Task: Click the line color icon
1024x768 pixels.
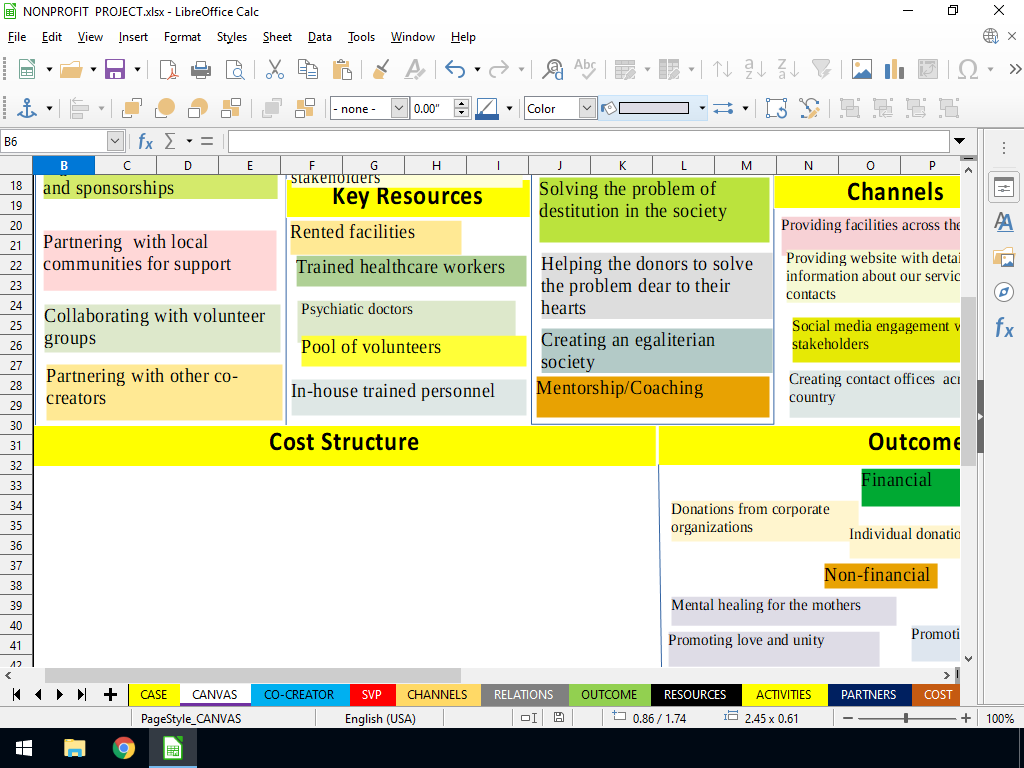Action: (x=487, y=108)
